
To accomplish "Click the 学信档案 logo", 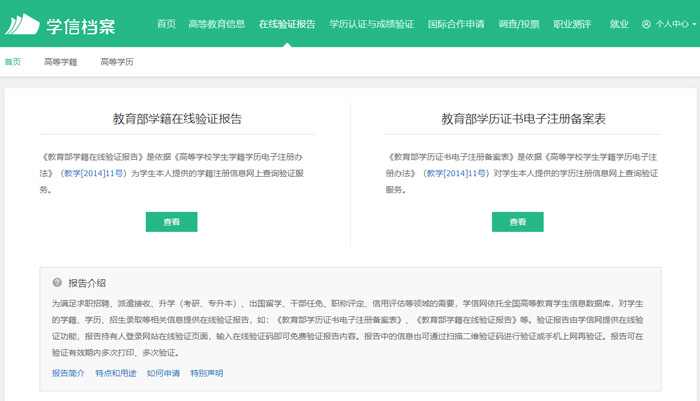I will (70, 23).
